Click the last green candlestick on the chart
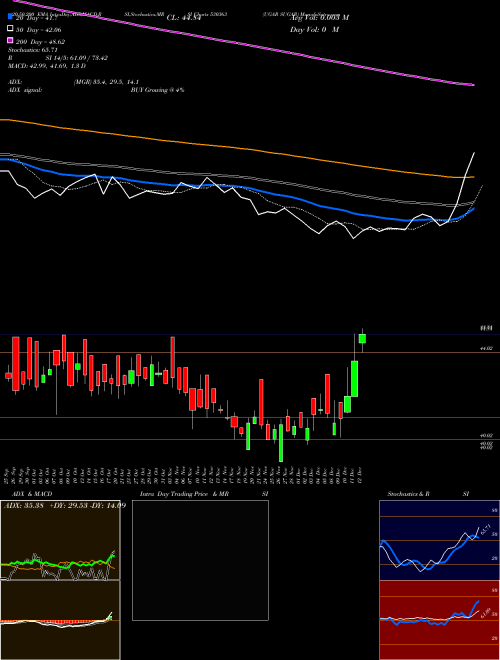Viewport: 500px width, 660px height. click(x=362, y=338)
